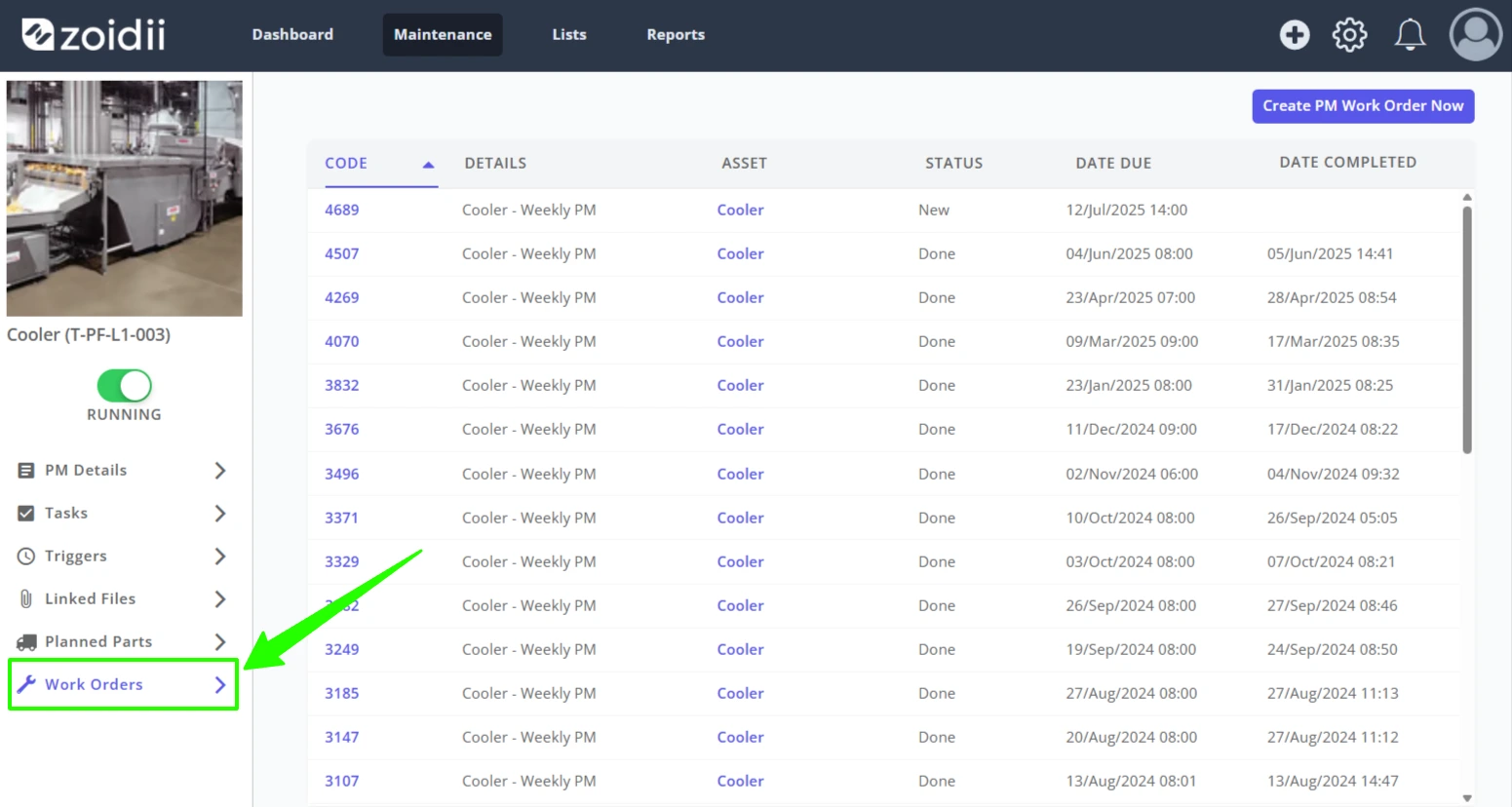Open the user profile avatar
Viewport: 1512px width, 807px height.
(x=1476, y=35)
